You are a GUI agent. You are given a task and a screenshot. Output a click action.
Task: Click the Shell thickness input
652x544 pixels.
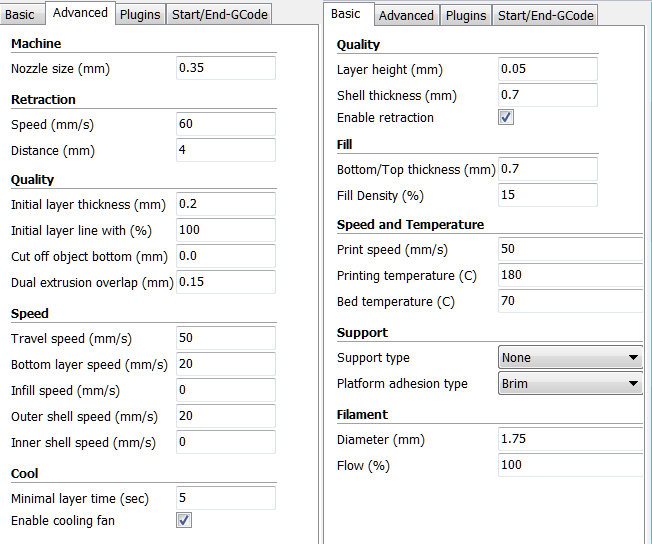pos(547,95)
